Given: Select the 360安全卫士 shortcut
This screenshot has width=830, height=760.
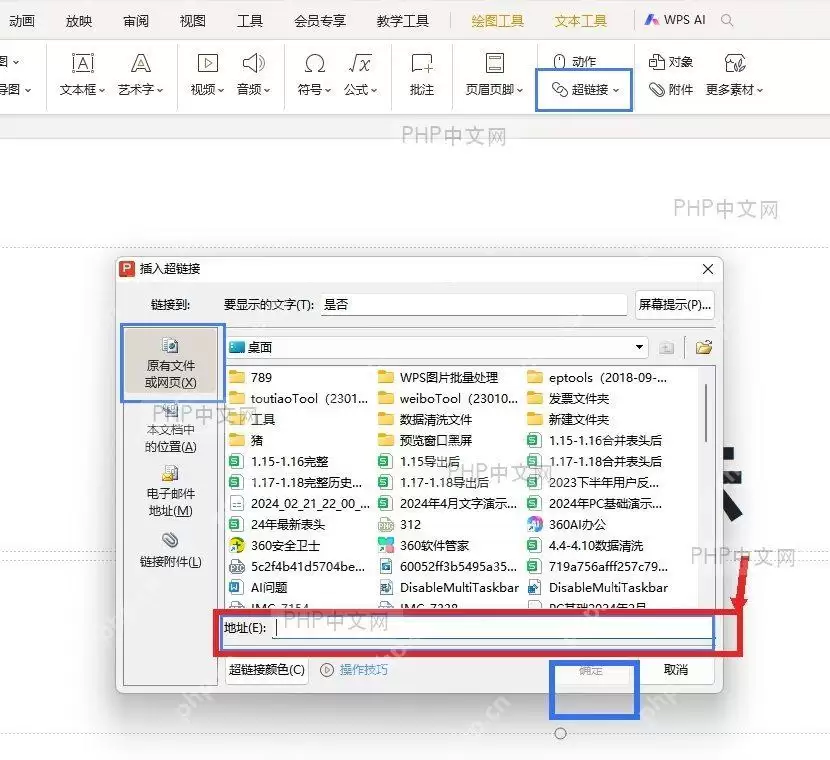Looking at the screenshot, I should click(275, 545).
